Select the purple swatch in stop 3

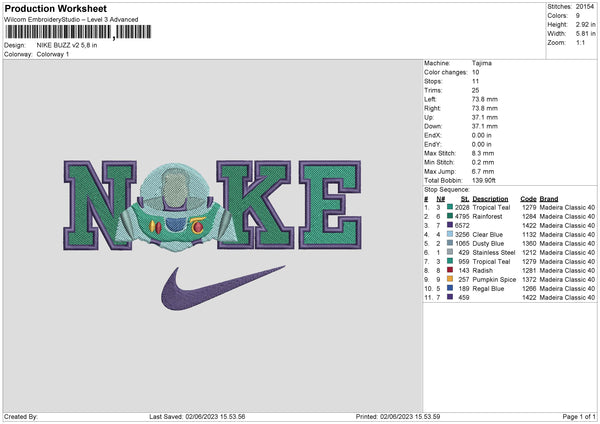pos(450,225)
